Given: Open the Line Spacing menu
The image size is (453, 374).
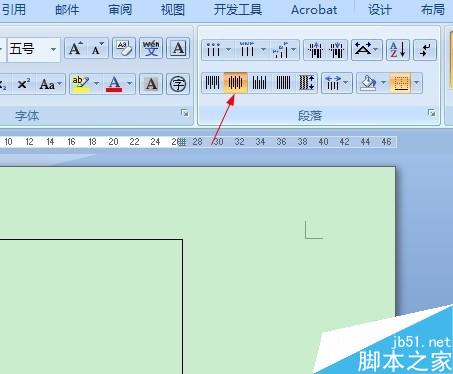Looking at the screenshot, I should (x=337, y=83).
